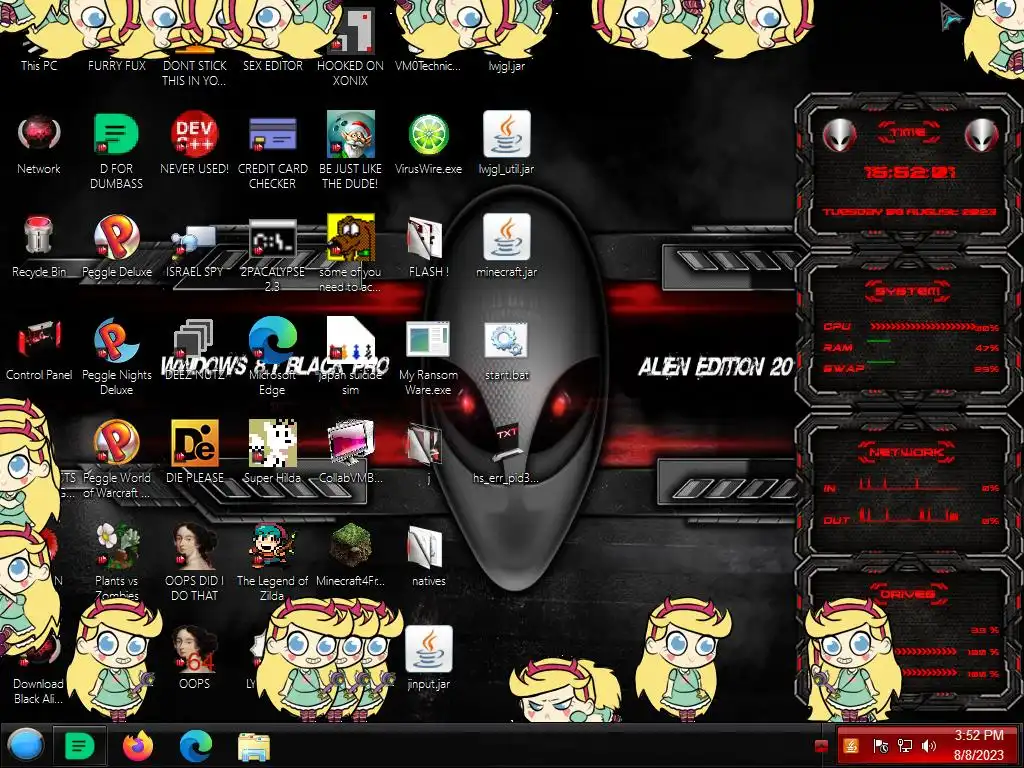Run My Ransom Ware.exe
Screen dimensions: 1024x768
(x=428, y=340)
